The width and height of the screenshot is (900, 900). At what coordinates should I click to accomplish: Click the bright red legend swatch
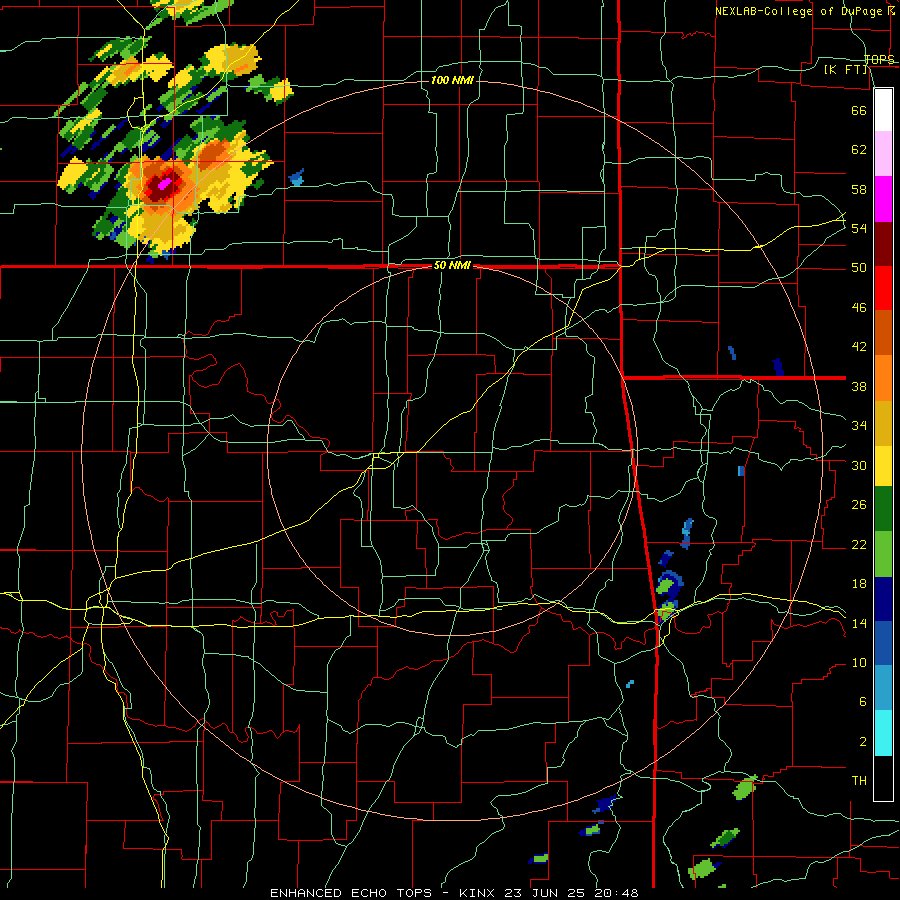pyautogui.click(x=883, y=288)
